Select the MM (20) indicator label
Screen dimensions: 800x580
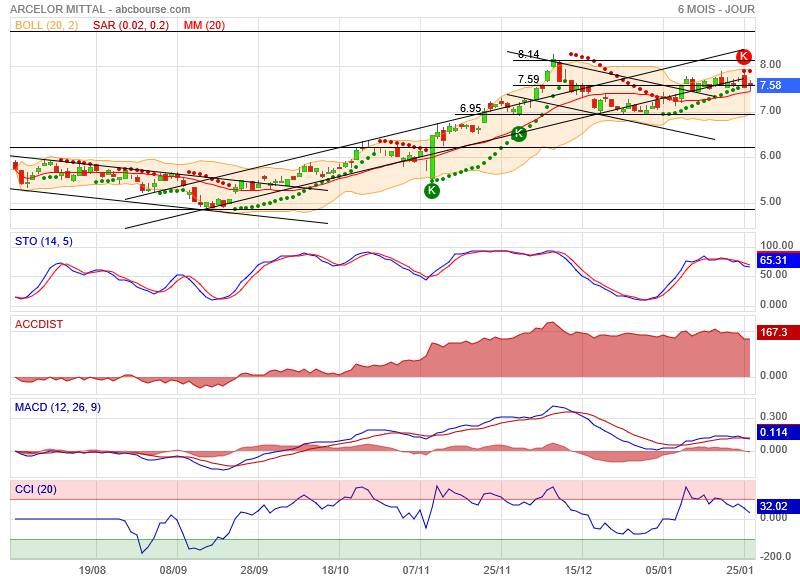coord(204,25)
